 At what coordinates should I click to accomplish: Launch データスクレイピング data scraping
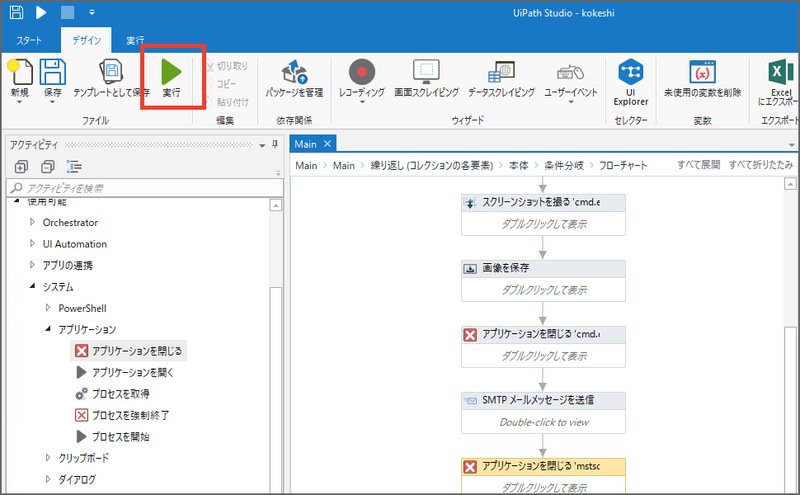(502, 78)
